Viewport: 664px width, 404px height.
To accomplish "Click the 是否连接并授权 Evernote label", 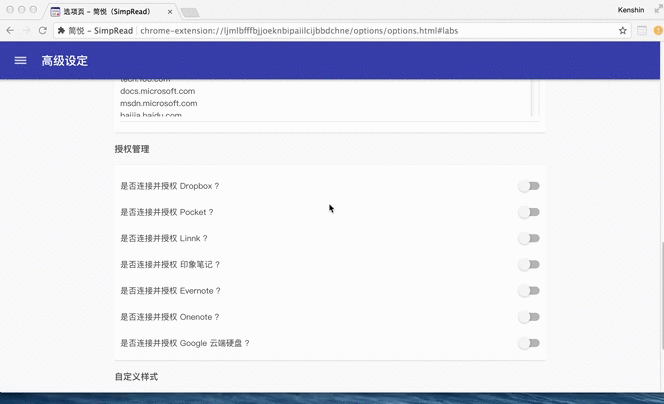I will coord(170,291).
